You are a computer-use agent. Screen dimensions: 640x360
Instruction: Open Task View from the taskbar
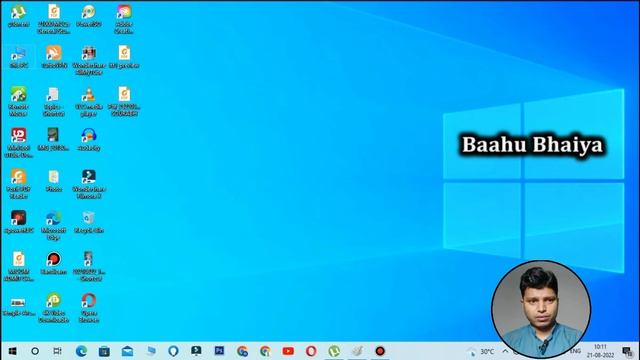[58, 351]
